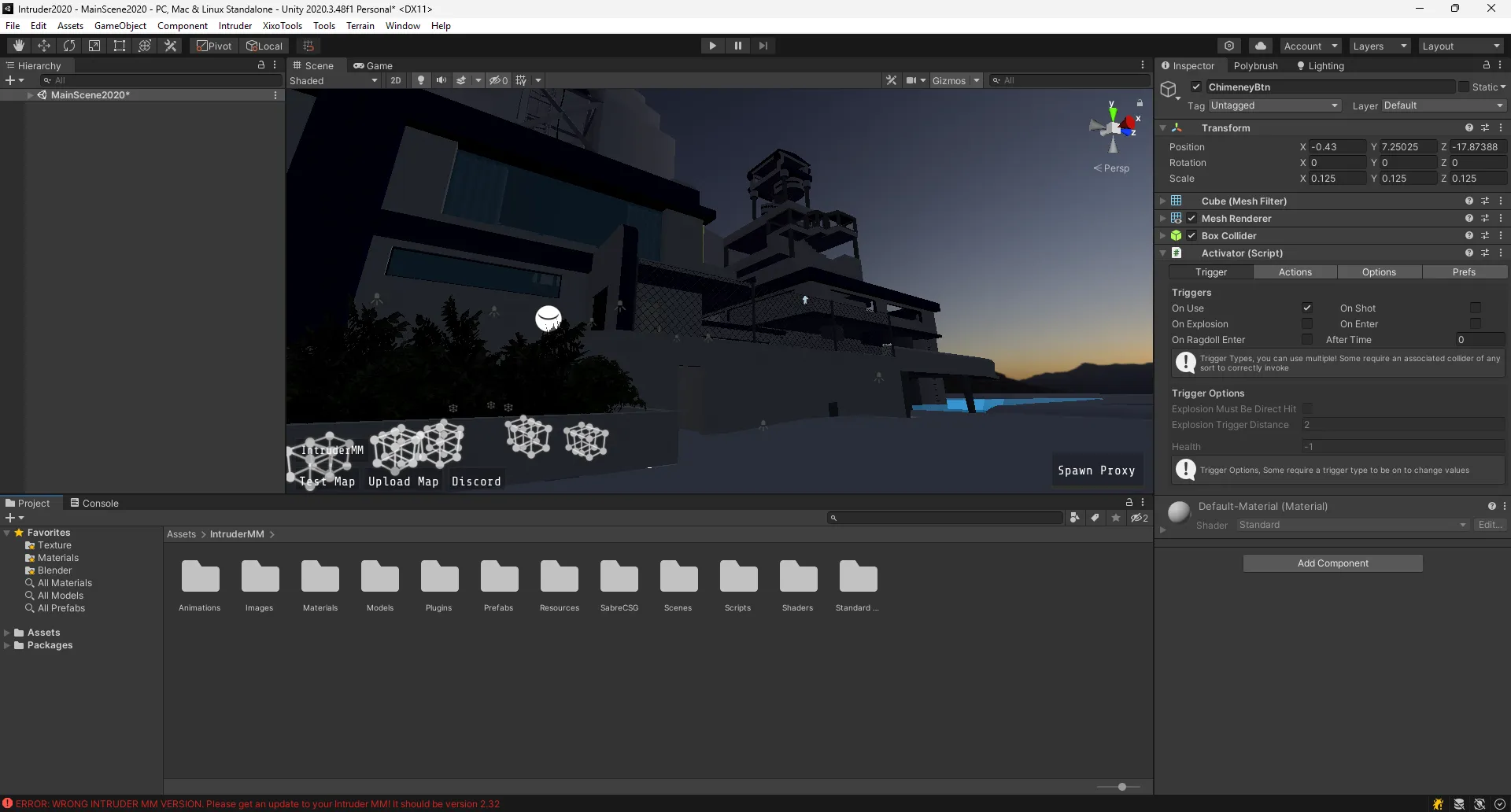Click the Add Component button
Viewport: 1511px width, 812px height.
(1332, 563)
